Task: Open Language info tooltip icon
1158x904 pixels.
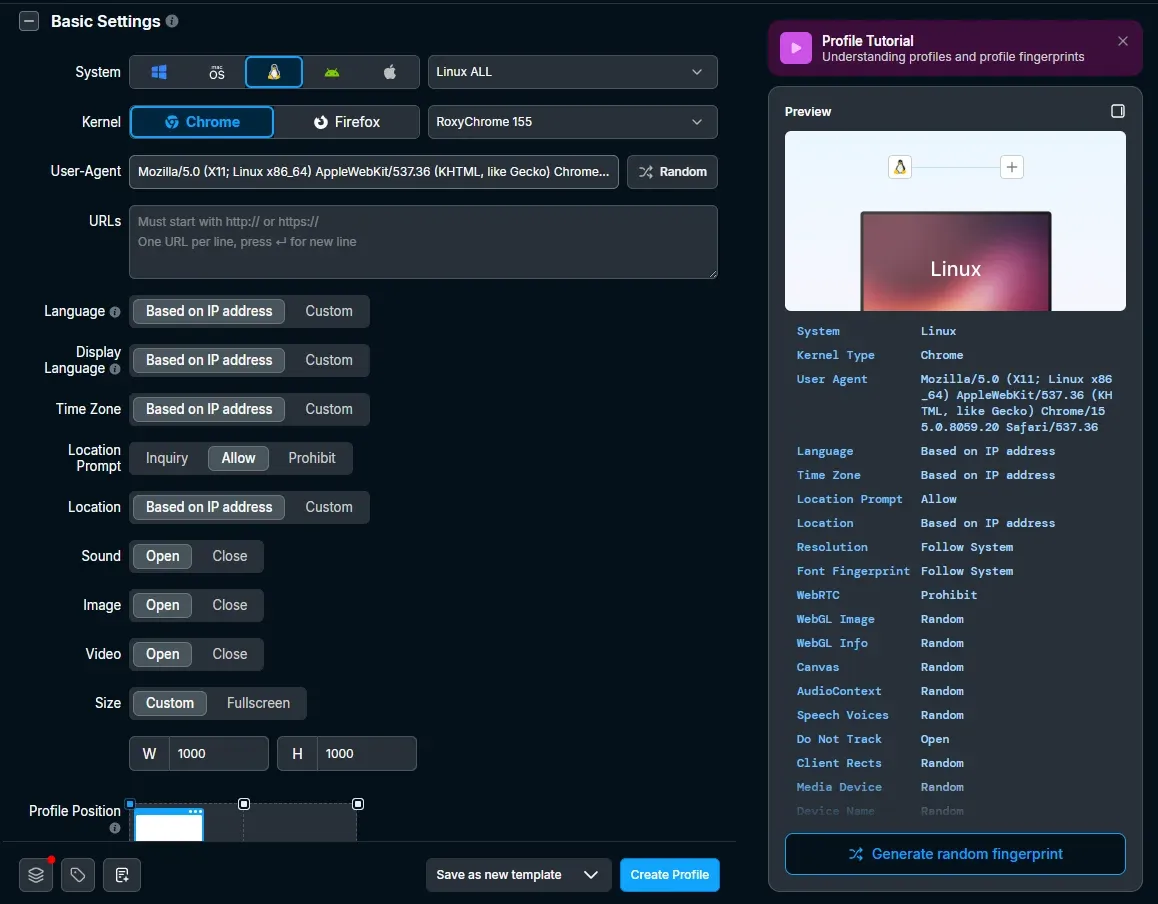Action: point(115,312)
